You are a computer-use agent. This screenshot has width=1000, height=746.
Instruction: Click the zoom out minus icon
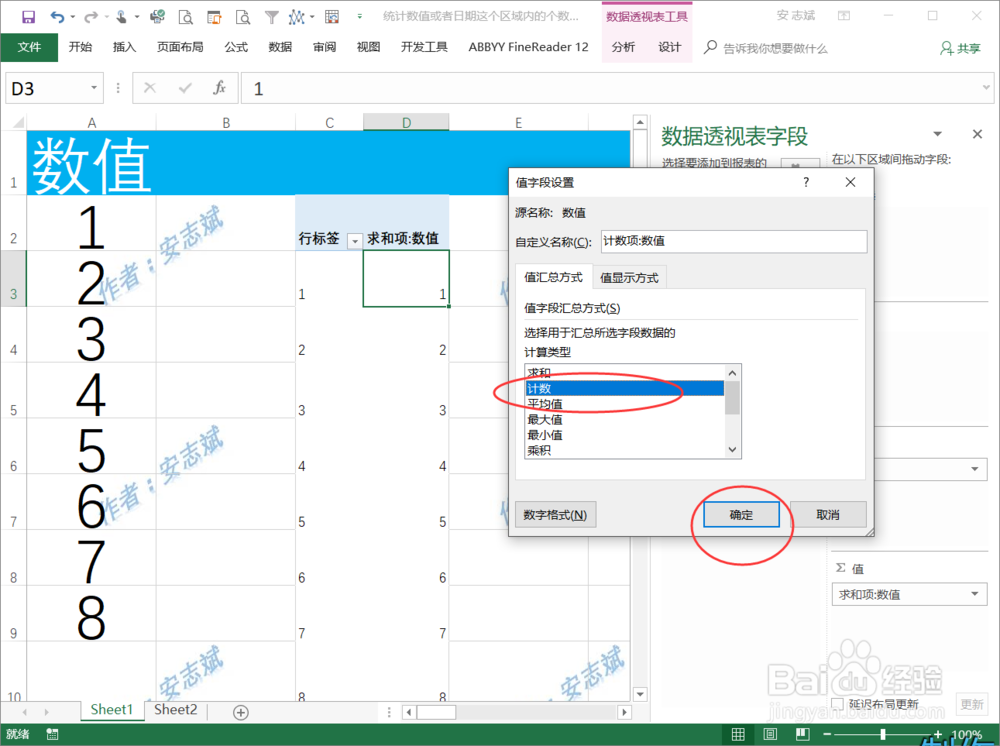[x=827, y=735]
